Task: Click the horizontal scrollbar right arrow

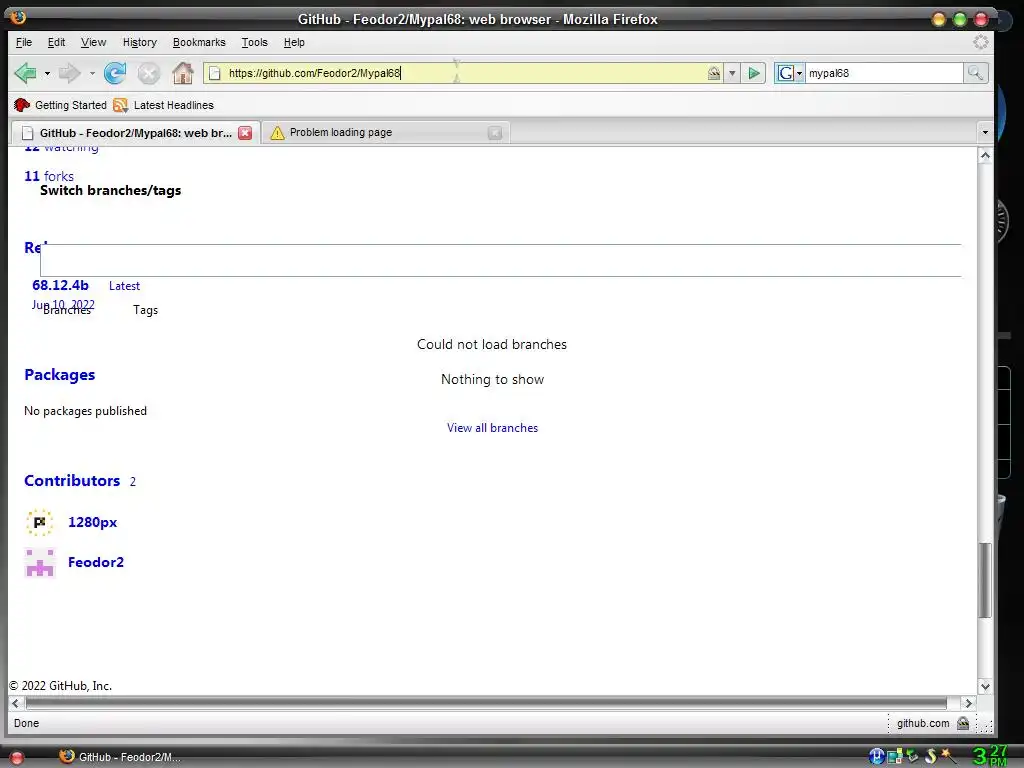Action: [x=969, y=703]
